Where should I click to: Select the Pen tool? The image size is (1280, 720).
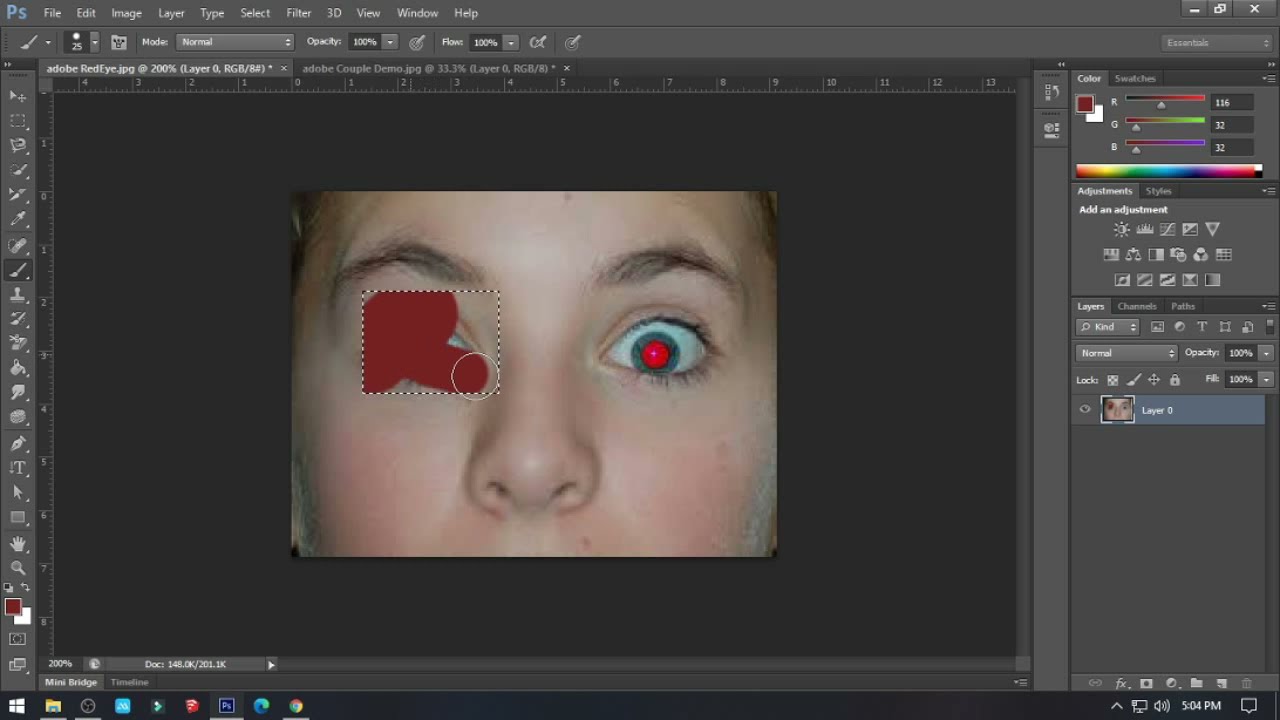coord(18,443)
